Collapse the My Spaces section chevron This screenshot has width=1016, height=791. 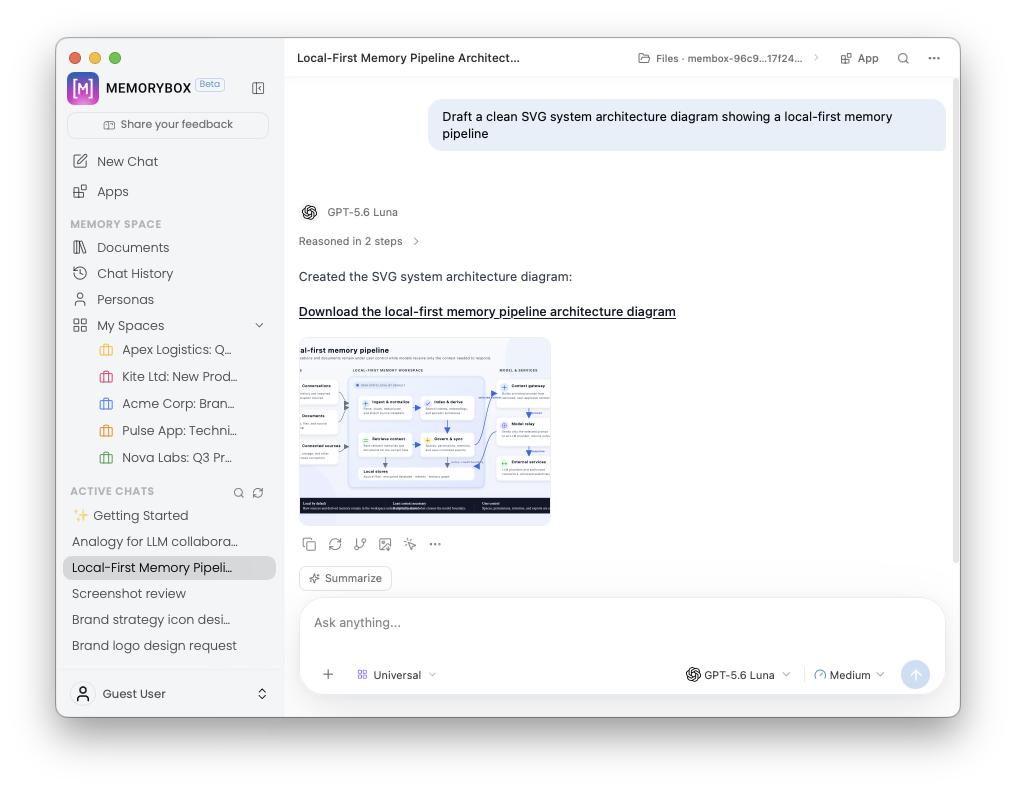(259, 325)
